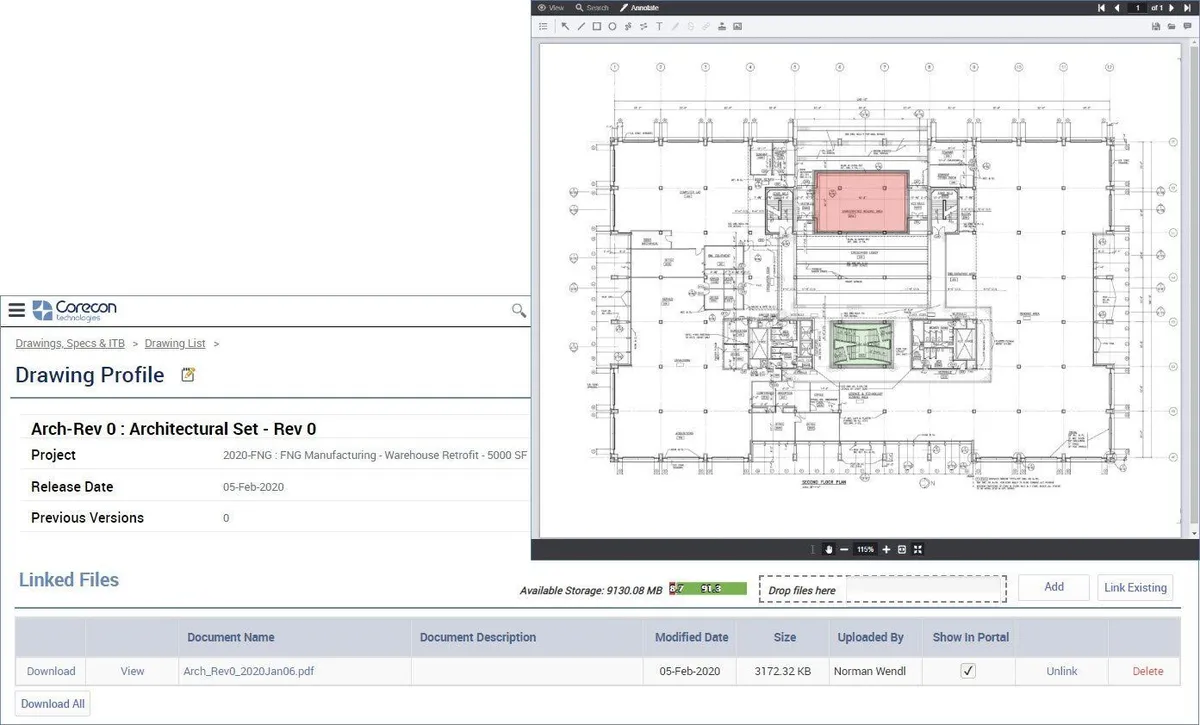This screenshot has width=1200, height=725.
Task: Go to first page in viewer
Action: [x=1101, y=8]
